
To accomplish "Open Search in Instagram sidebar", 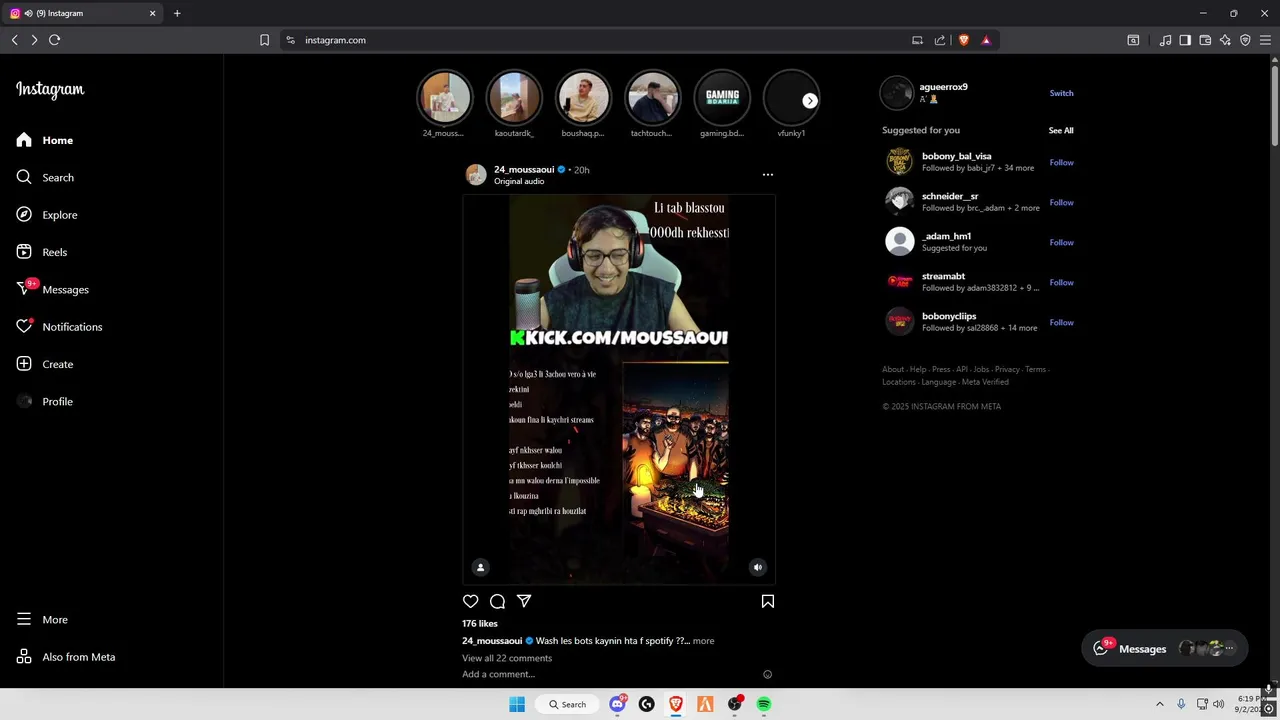I will coord(45,177).
